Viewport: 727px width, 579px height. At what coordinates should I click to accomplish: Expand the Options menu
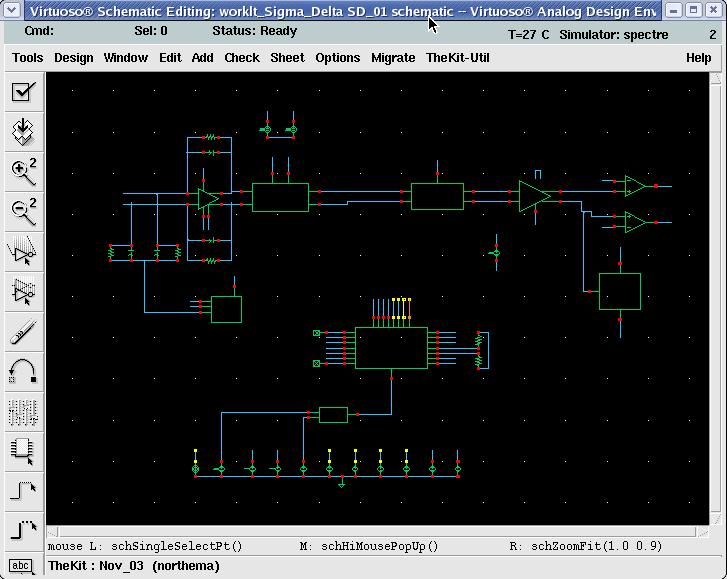[x=337, y=57]
